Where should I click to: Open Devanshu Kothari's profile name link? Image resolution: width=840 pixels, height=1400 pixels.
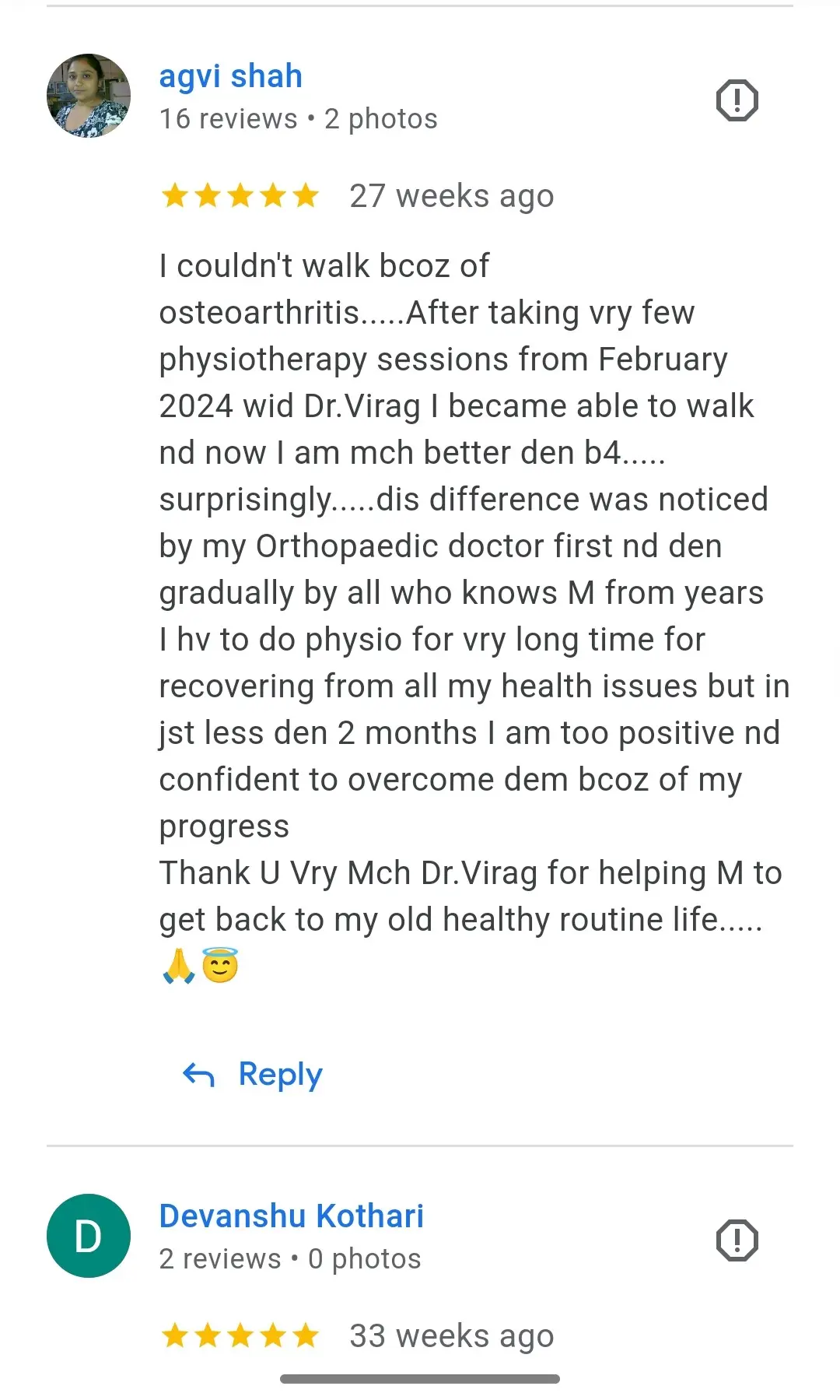pyautogui.click(x=292, y=1216)
